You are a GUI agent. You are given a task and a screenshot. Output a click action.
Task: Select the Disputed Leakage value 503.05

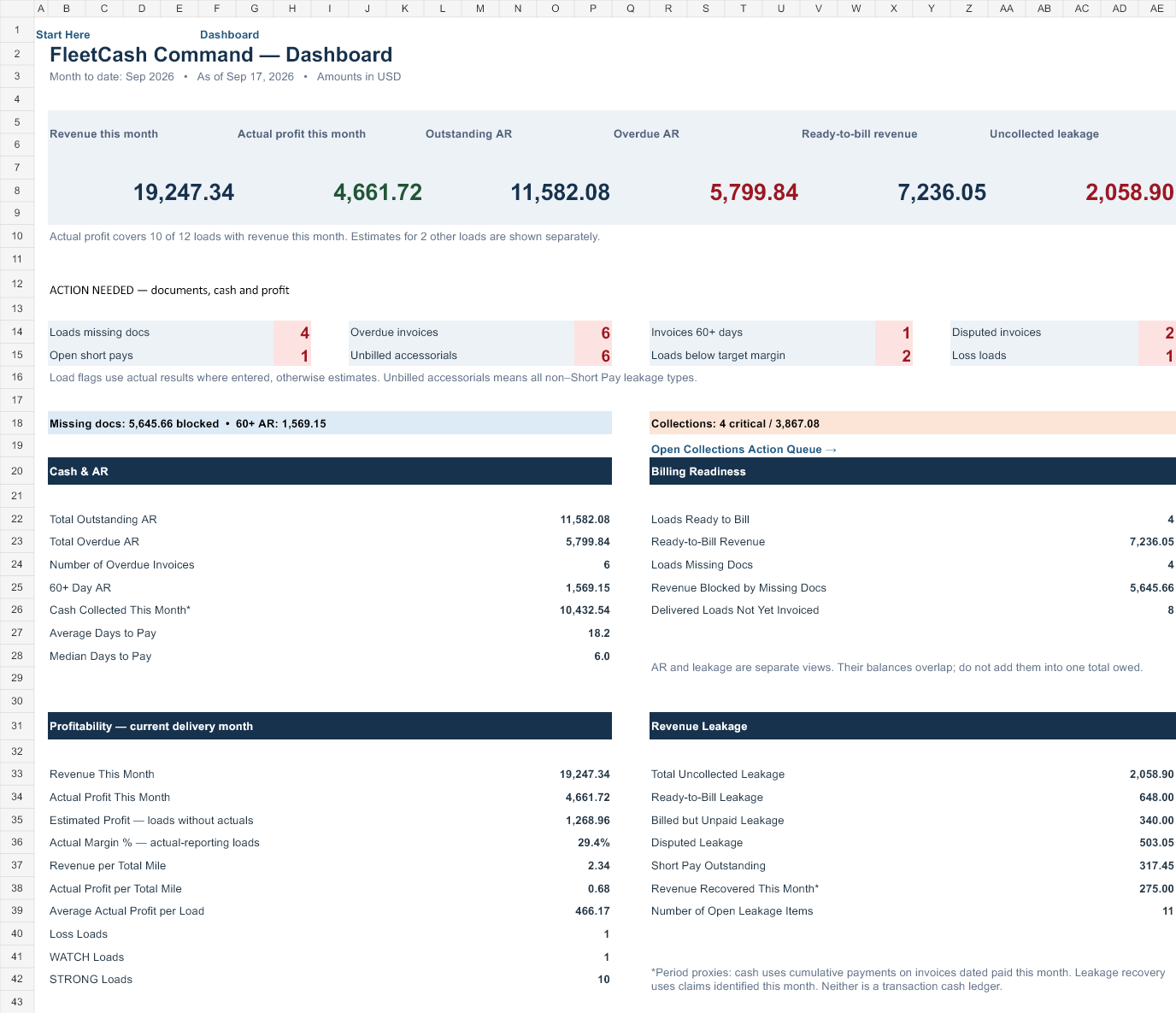[x=1156, y=843]
